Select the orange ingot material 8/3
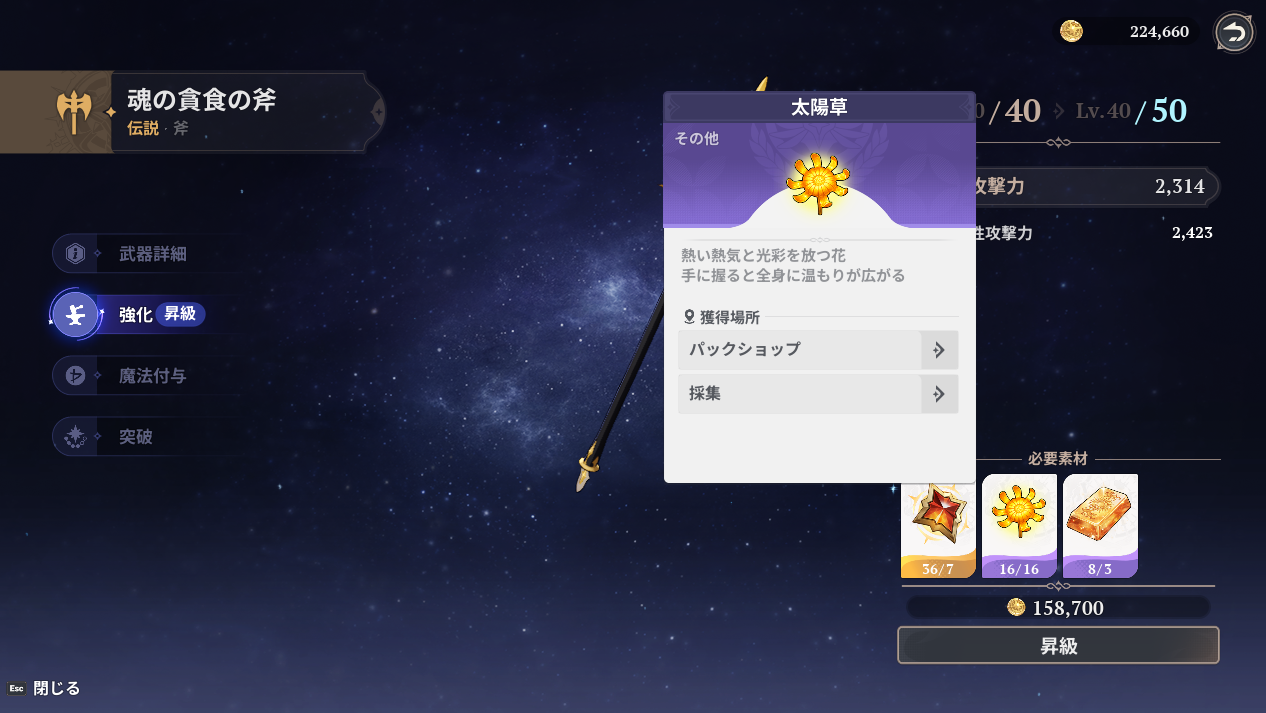The width and height of the screenshot is (1266, 713). [x=1100, y=526]
